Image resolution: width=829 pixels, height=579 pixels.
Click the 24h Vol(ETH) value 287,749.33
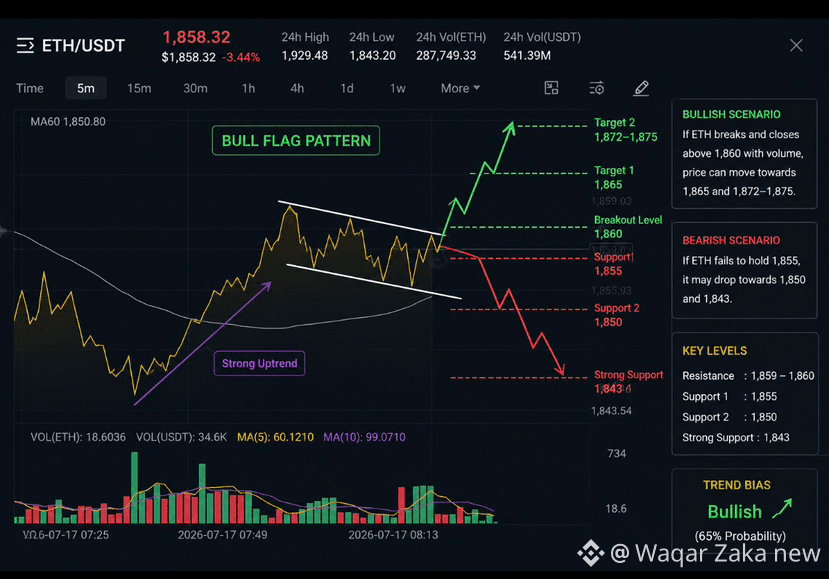click(446, 56)
